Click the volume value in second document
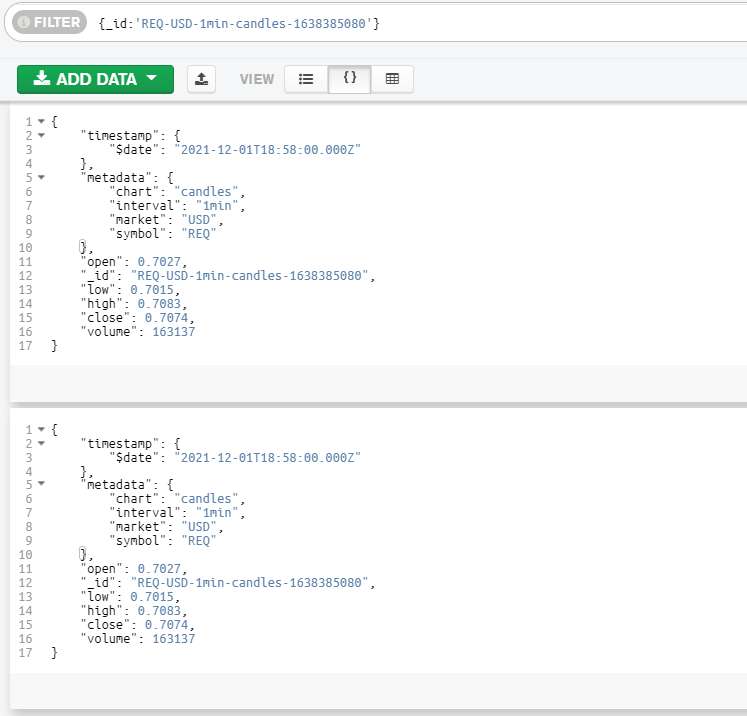 click(173, 639)
